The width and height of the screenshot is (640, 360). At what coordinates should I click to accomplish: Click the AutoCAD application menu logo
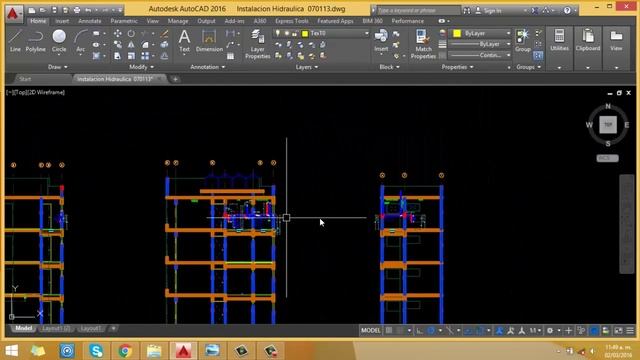point(14,13)
